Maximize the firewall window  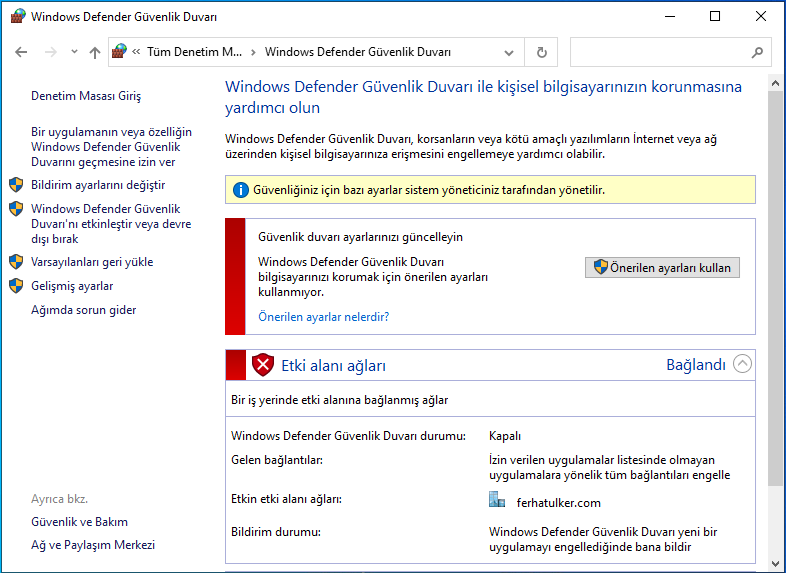point(715,17)
